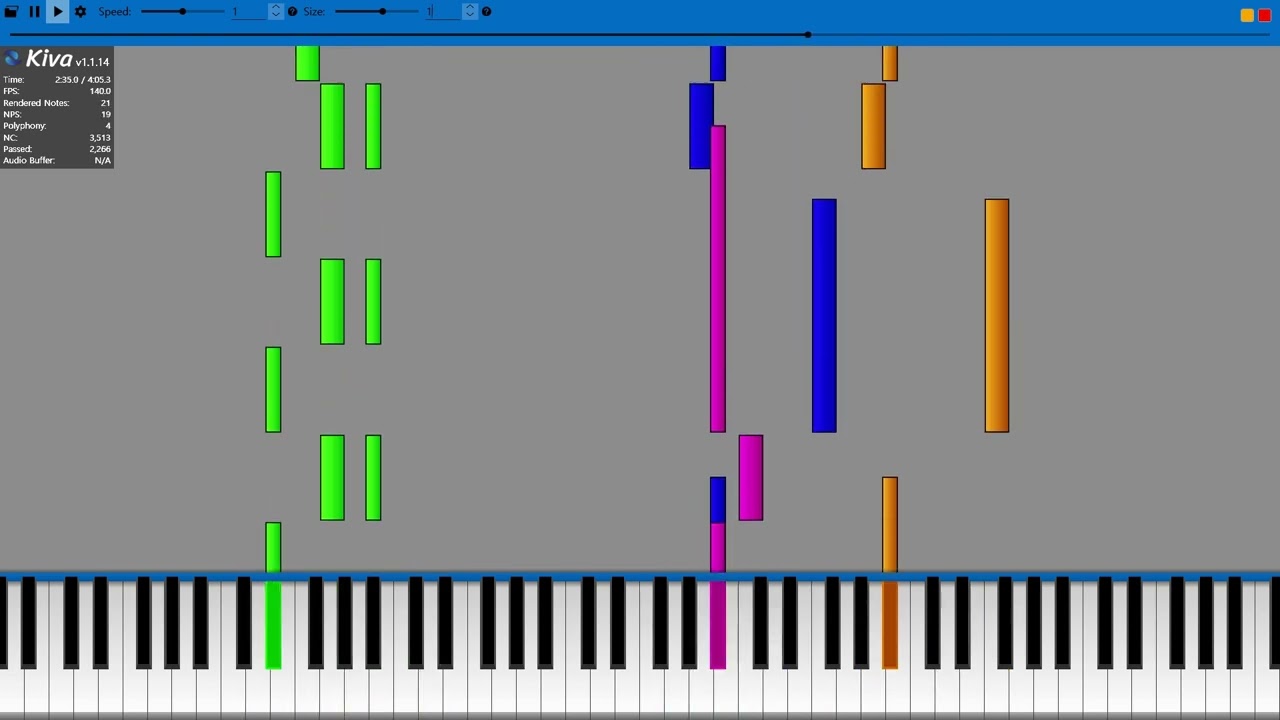1280x720 pixels.
Task: Click the Size value stepper arrows
Action: tap(470, 11)
